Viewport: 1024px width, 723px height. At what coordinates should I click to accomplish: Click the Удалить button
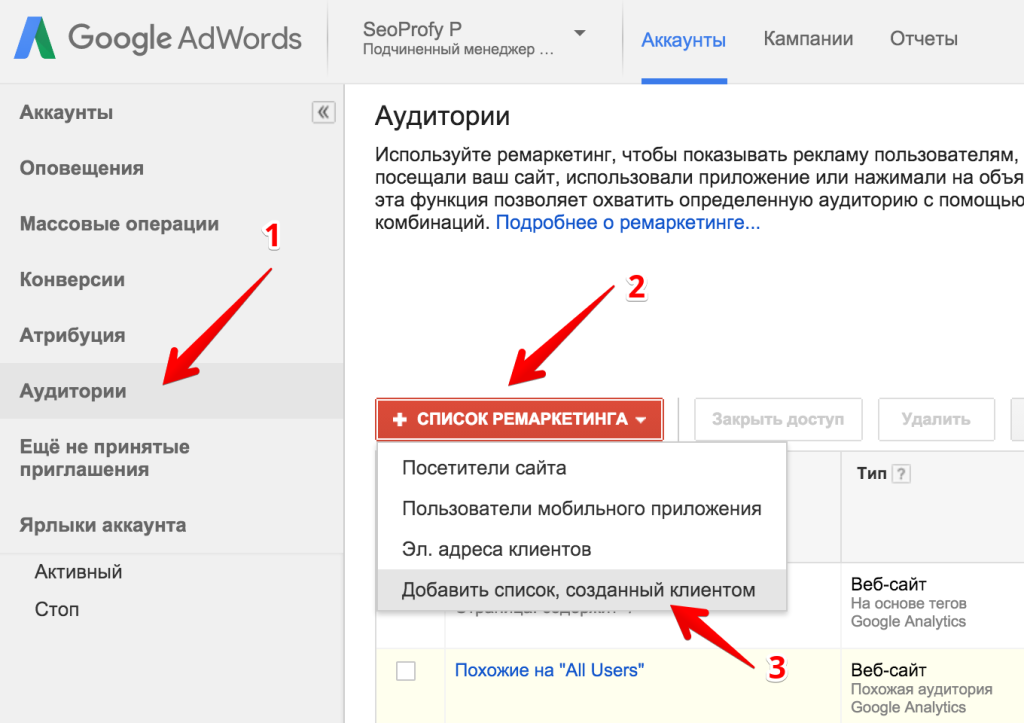coord(936,419)
